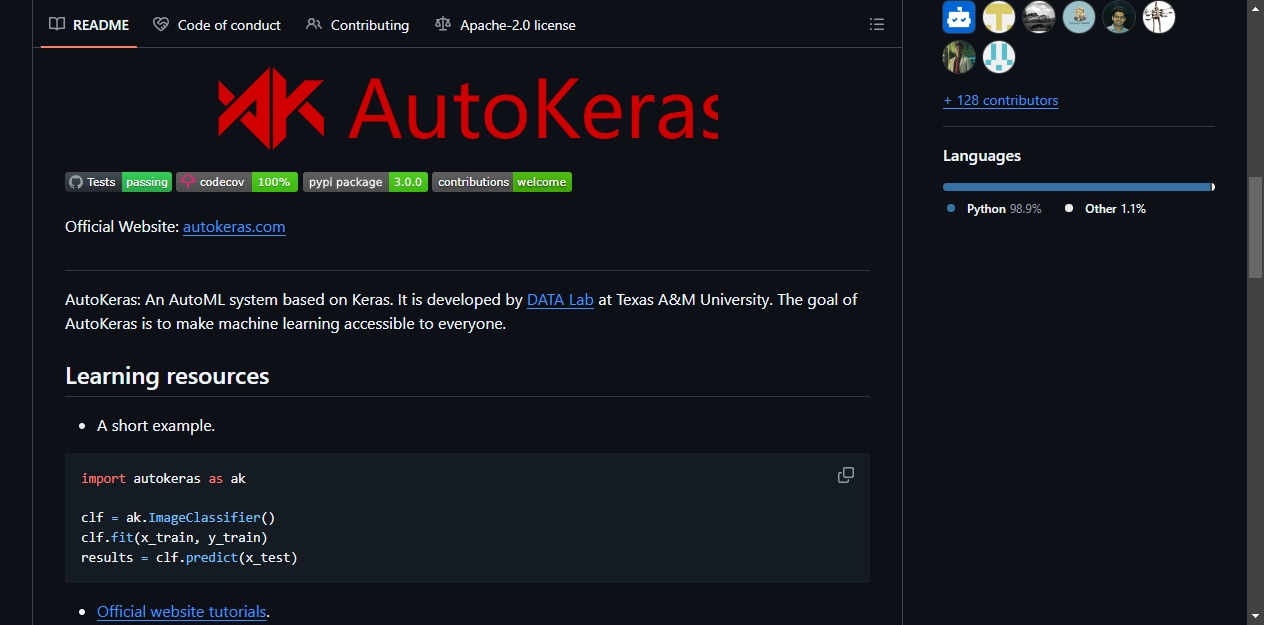The width and height of the screenshot is (1264, 625).
Task: Open the light-blue cartoon contributor avatar
Action: 1079,17
